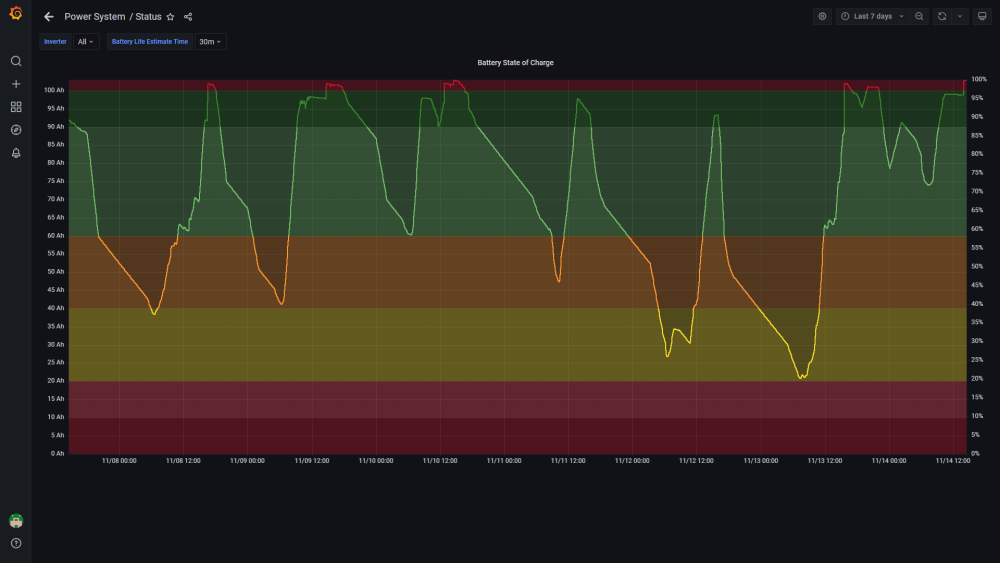
Task: Open the Help question mark icon
Action: pos(16,543)
